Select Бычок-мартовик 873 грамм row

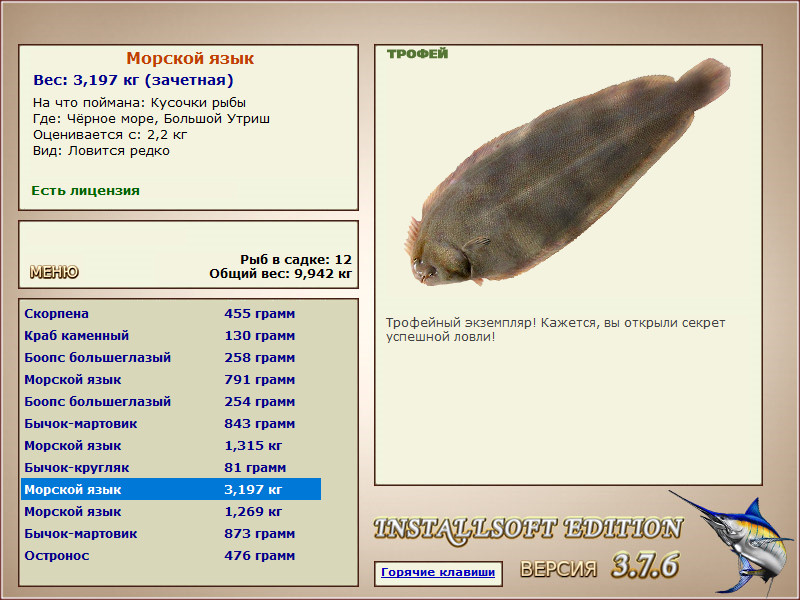[x=171, y=533]
